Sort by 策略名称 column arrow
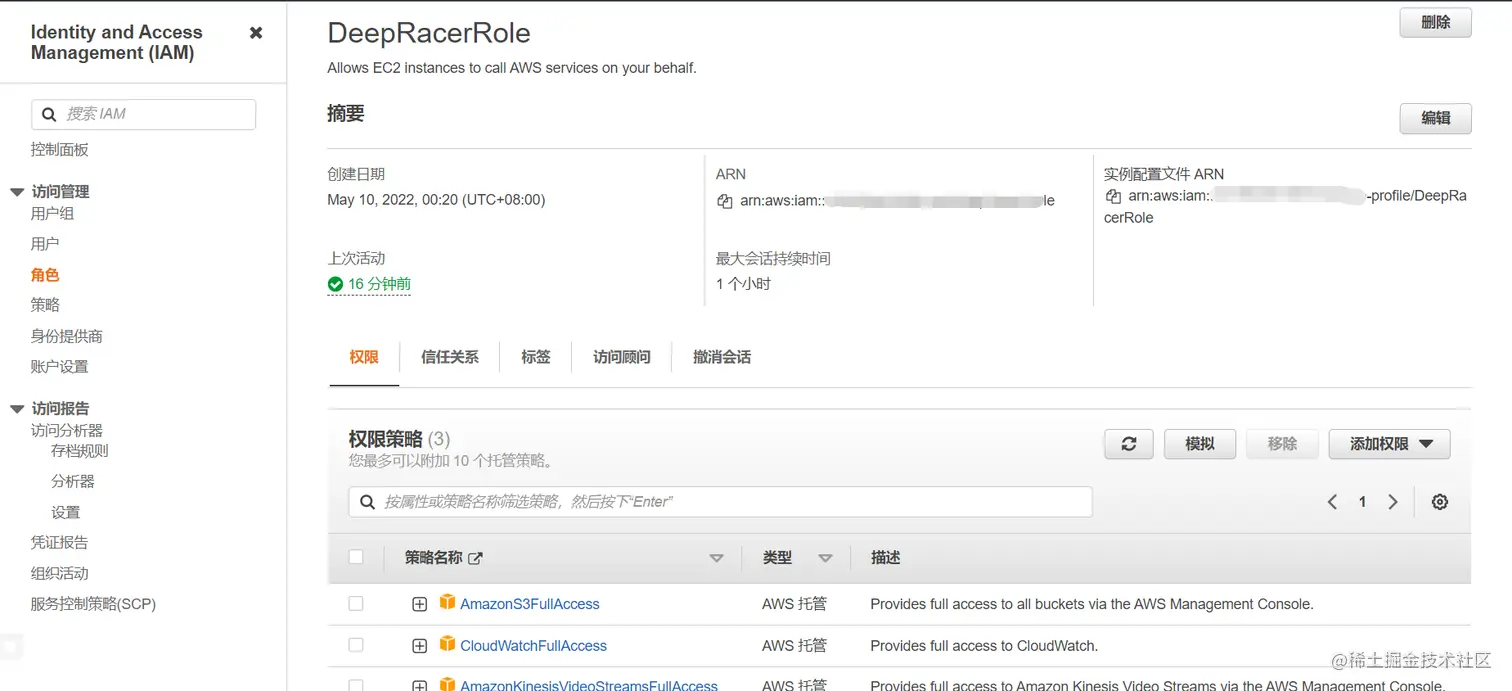The height and width of the screenshot is (691, 1512). tap(716, 558)
